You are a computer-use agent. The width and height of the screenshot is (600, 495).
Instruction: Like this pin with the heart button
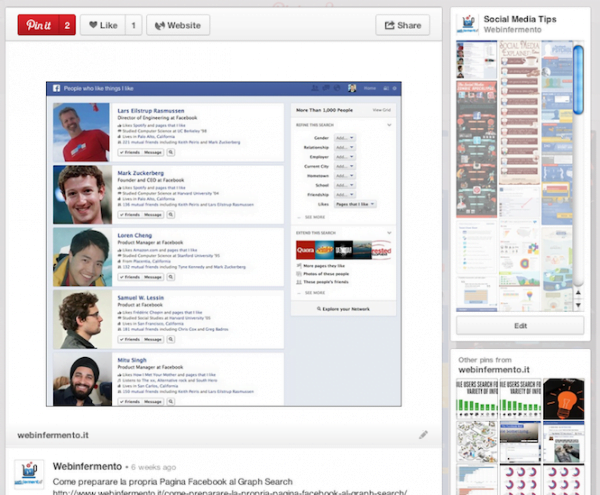[x=103, y=25]
